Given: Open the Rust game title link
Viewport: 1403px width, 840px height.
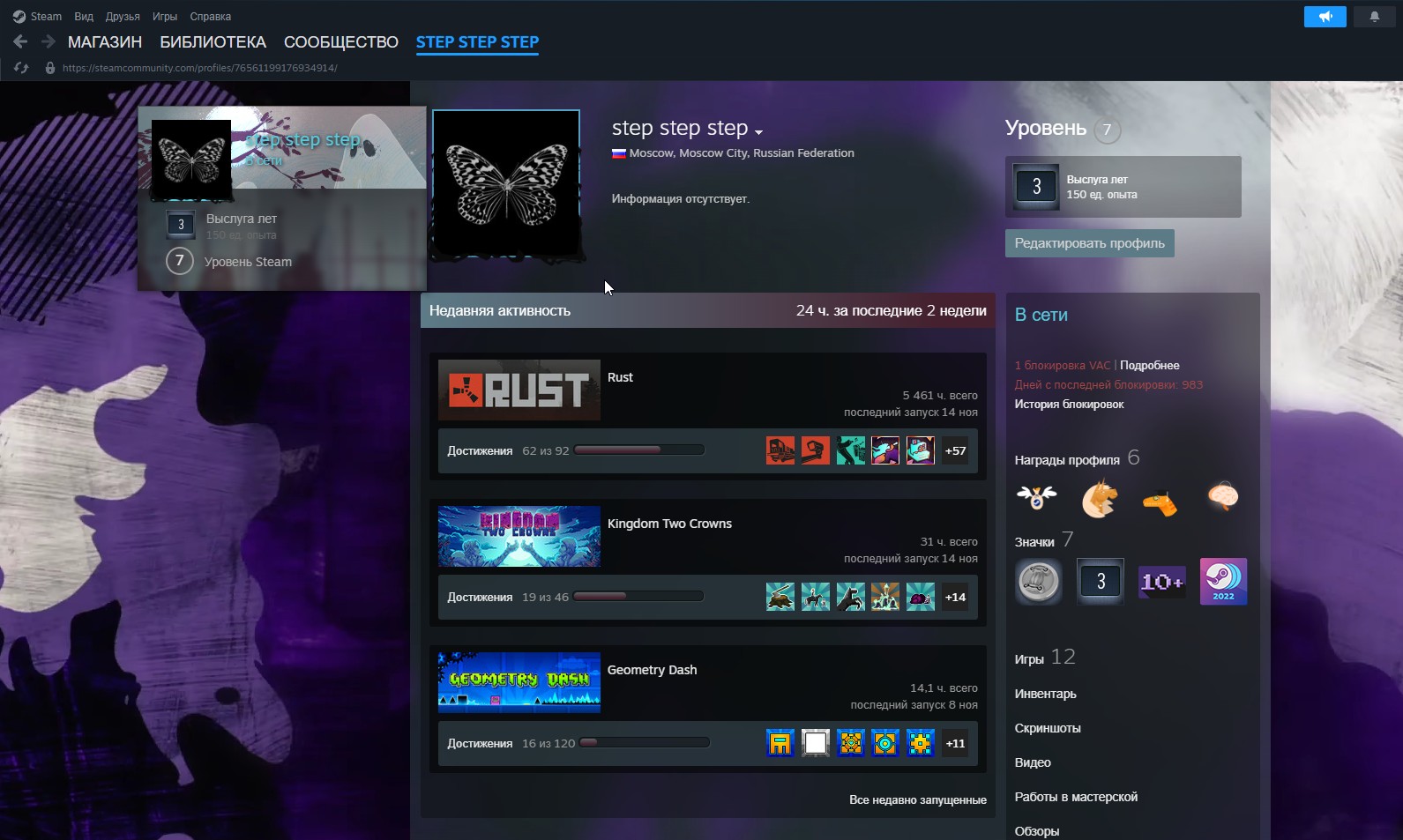Looking at the screenshot, I should point(620,377).
